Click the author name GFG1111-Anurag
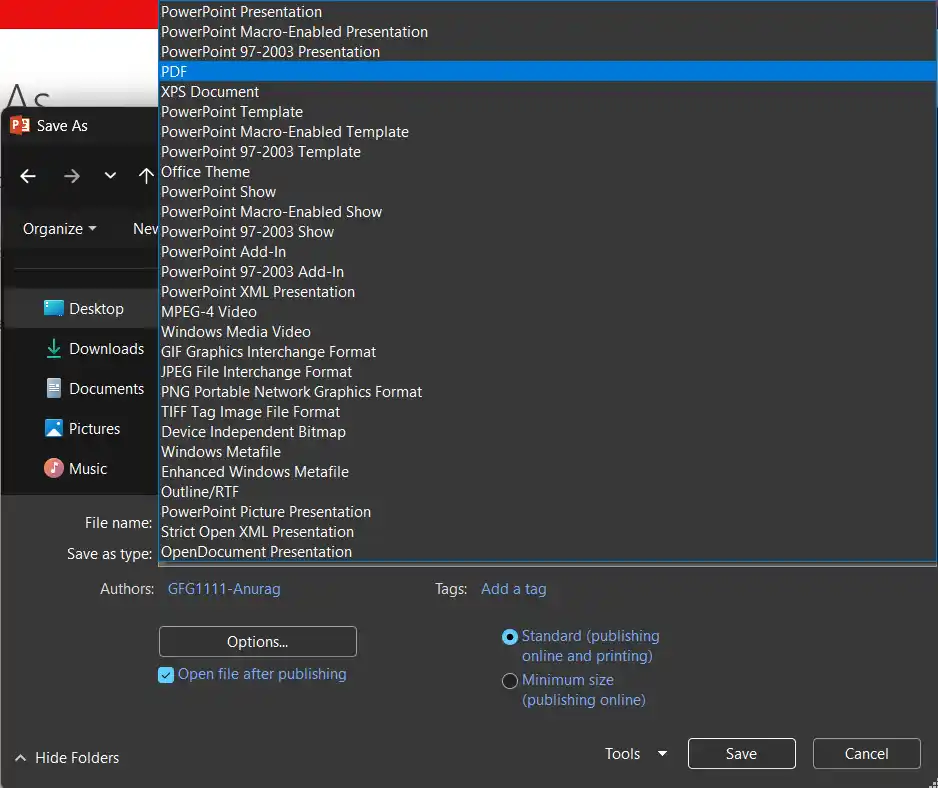 (x=224, y=589)
